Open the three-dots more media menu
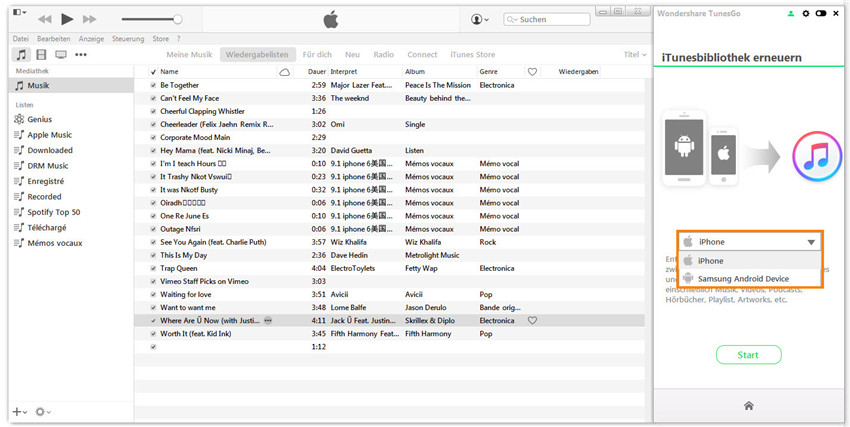Viewport: 850px width, 427px height. pos(81,55)
